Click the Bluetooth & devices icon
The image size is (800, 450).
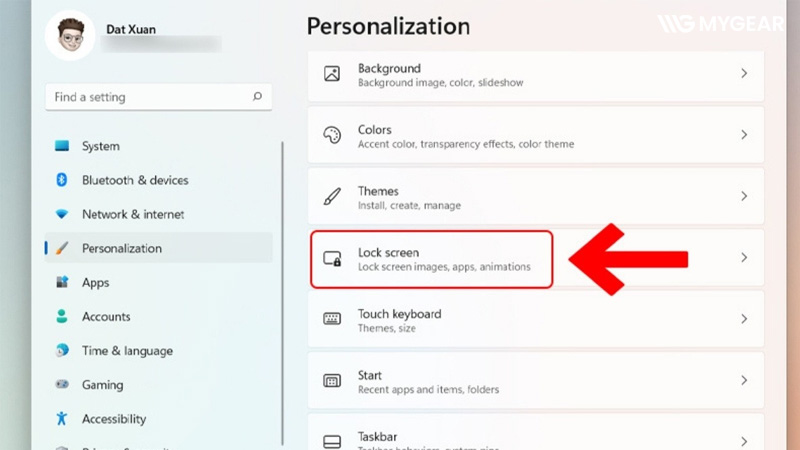point(62,180)
